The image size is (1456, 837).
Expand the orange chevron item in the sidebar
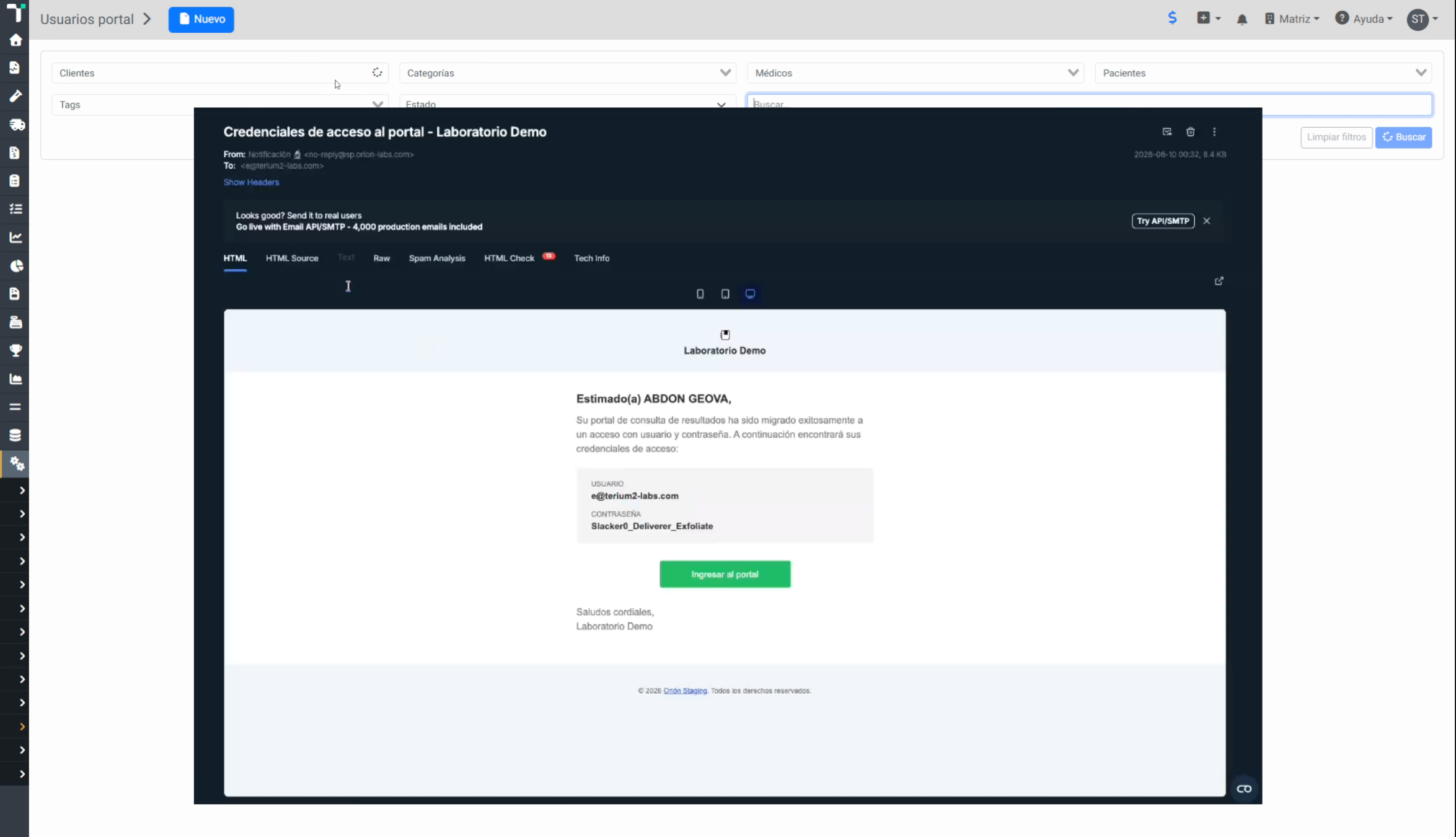click(22, 726)
